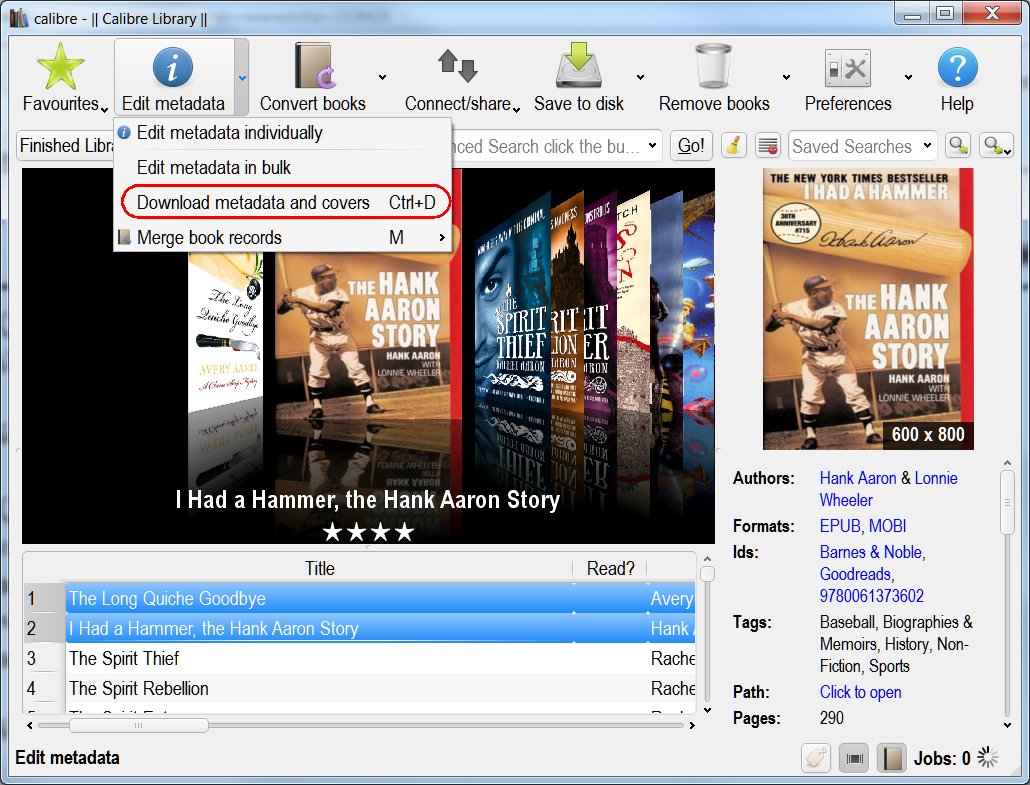
Task: Click the Title column header
Action: (319, 568)
